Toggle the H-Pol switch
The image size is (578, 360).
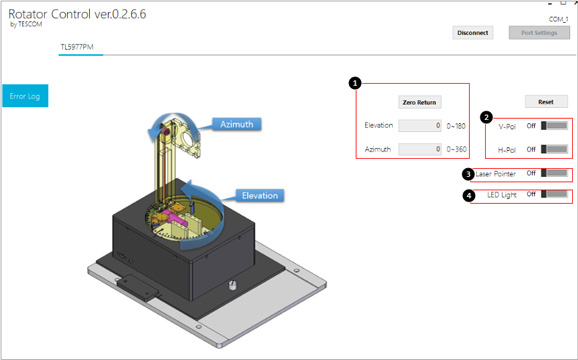pos(554,149)
